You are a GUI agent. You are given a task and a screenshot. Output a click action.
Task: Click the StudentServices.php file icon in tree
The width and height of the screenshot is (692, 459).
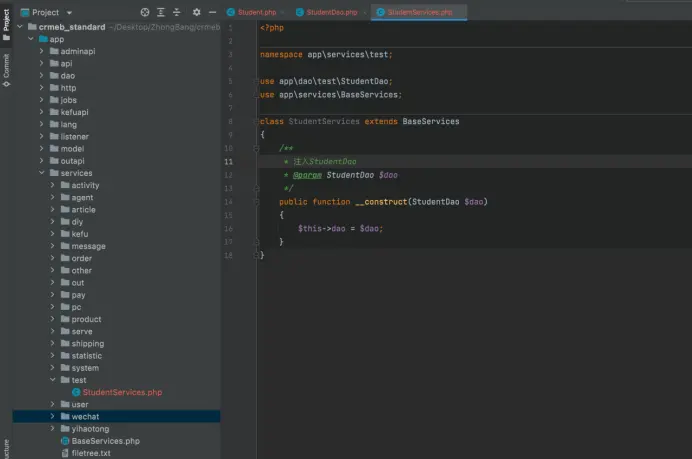(76, 392)
